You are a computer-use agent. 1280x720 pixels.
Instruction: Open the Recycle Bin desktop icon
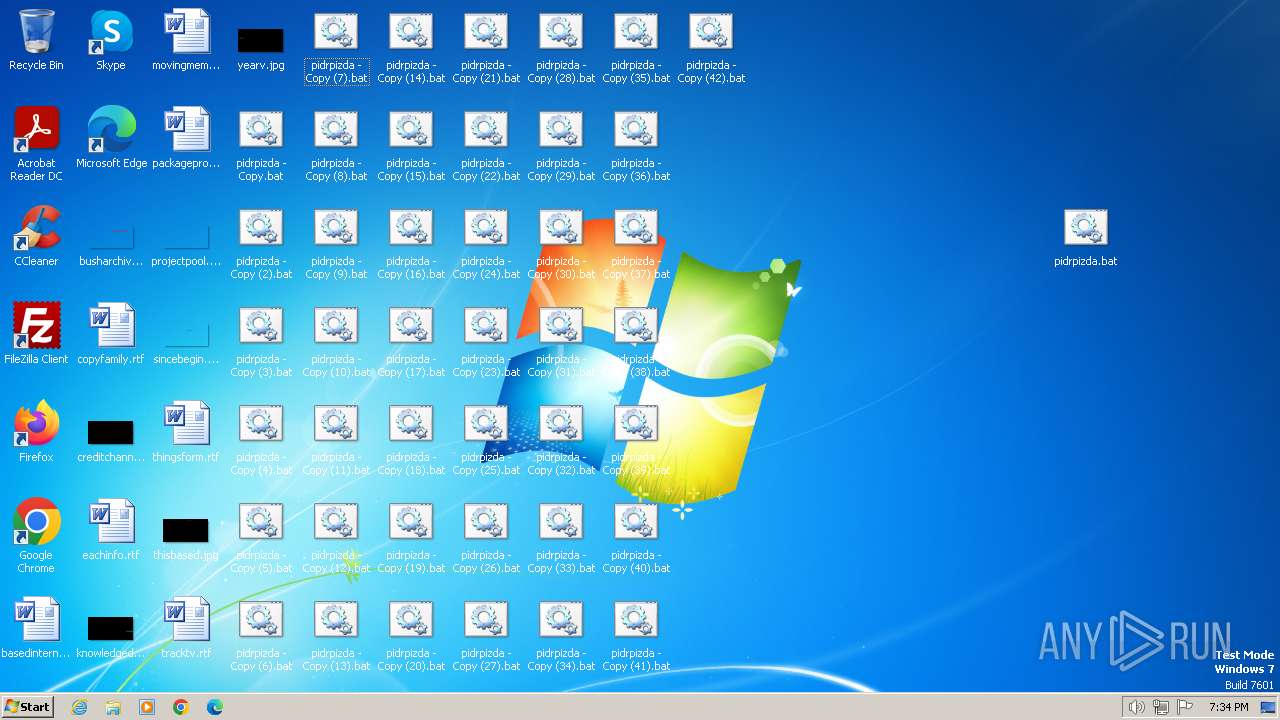tap(36, 40)
